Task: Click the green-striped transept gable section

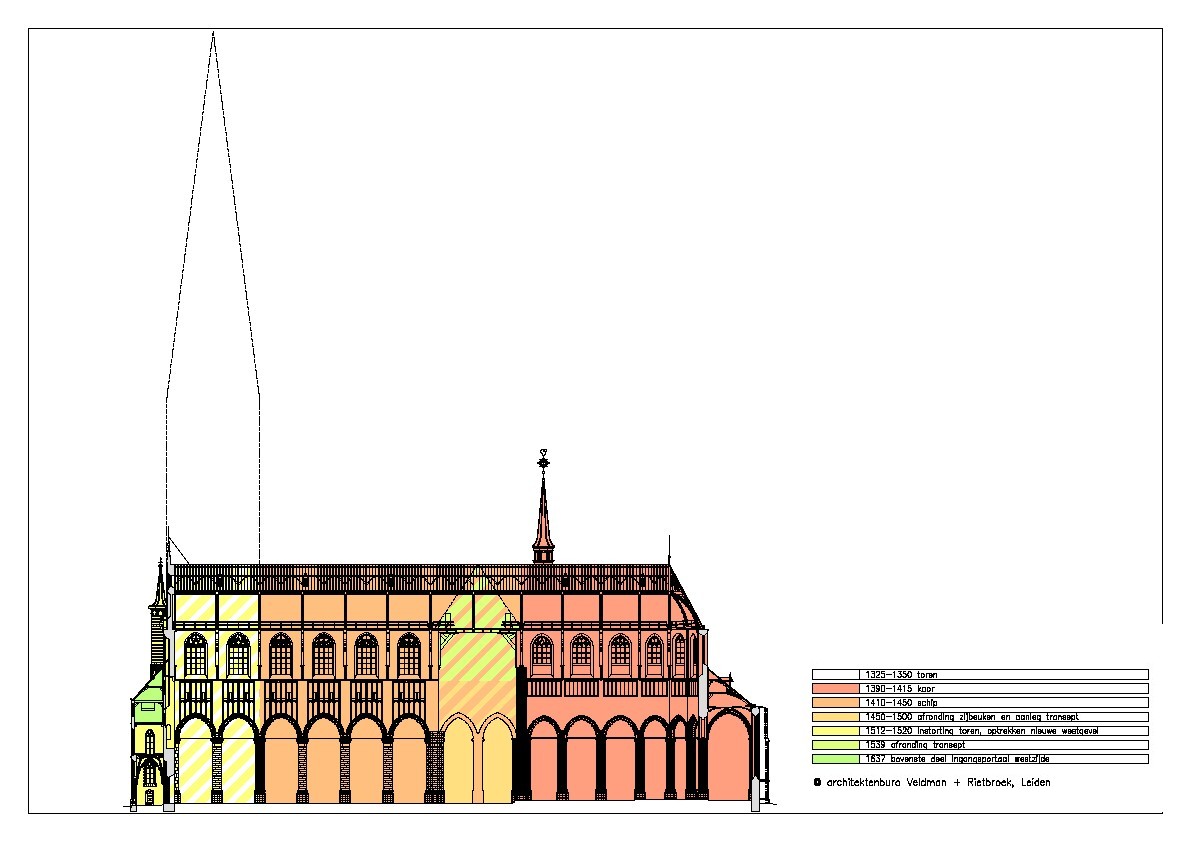Action: click(478, 650)
